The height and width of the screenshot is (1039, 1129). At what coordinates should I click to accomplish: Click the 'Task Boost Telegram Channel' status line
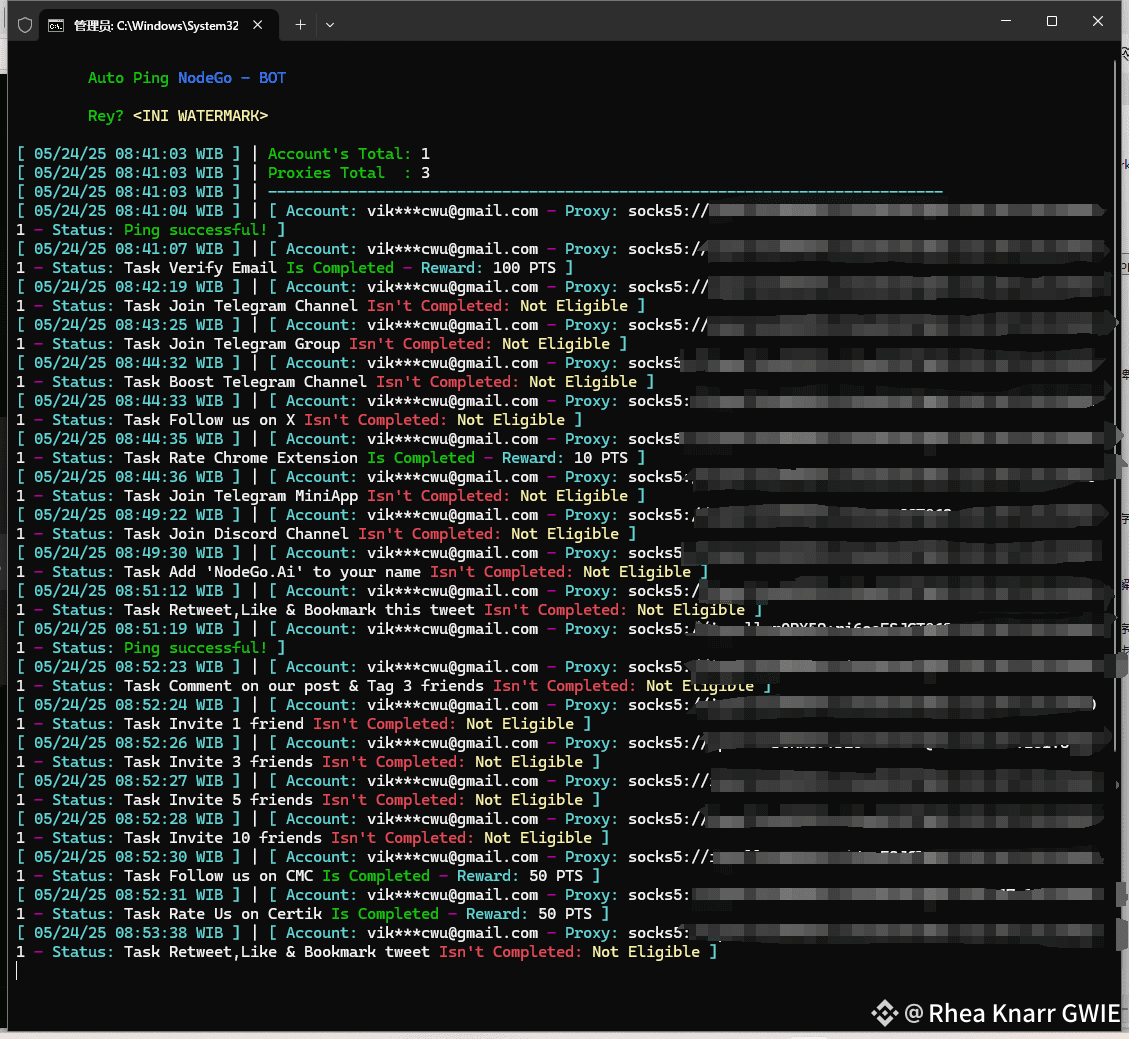point(336,382)
